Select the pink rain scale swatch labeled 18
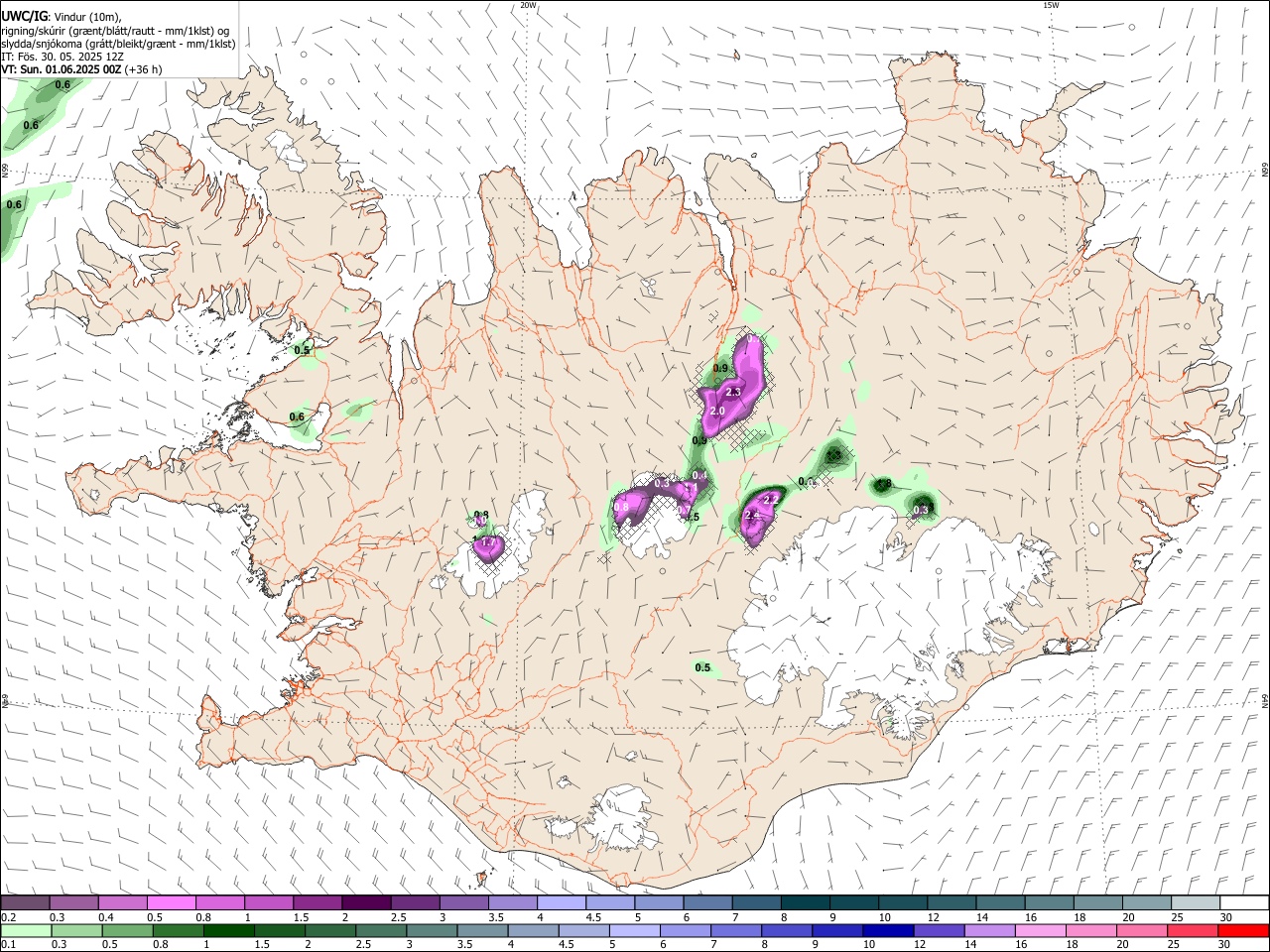1270x952 pixels. tap(1089, 930)
